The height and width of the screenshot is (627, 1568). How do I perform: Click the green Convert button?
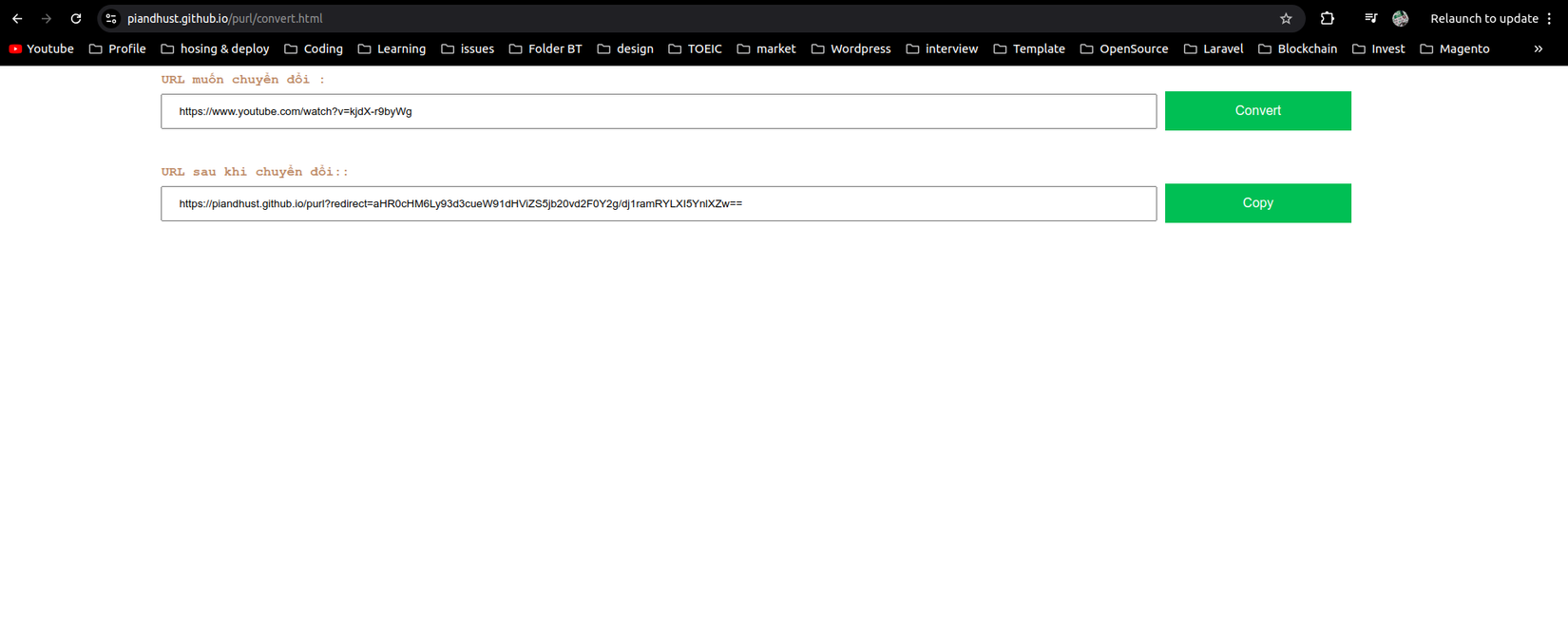tap(1257, 111)
